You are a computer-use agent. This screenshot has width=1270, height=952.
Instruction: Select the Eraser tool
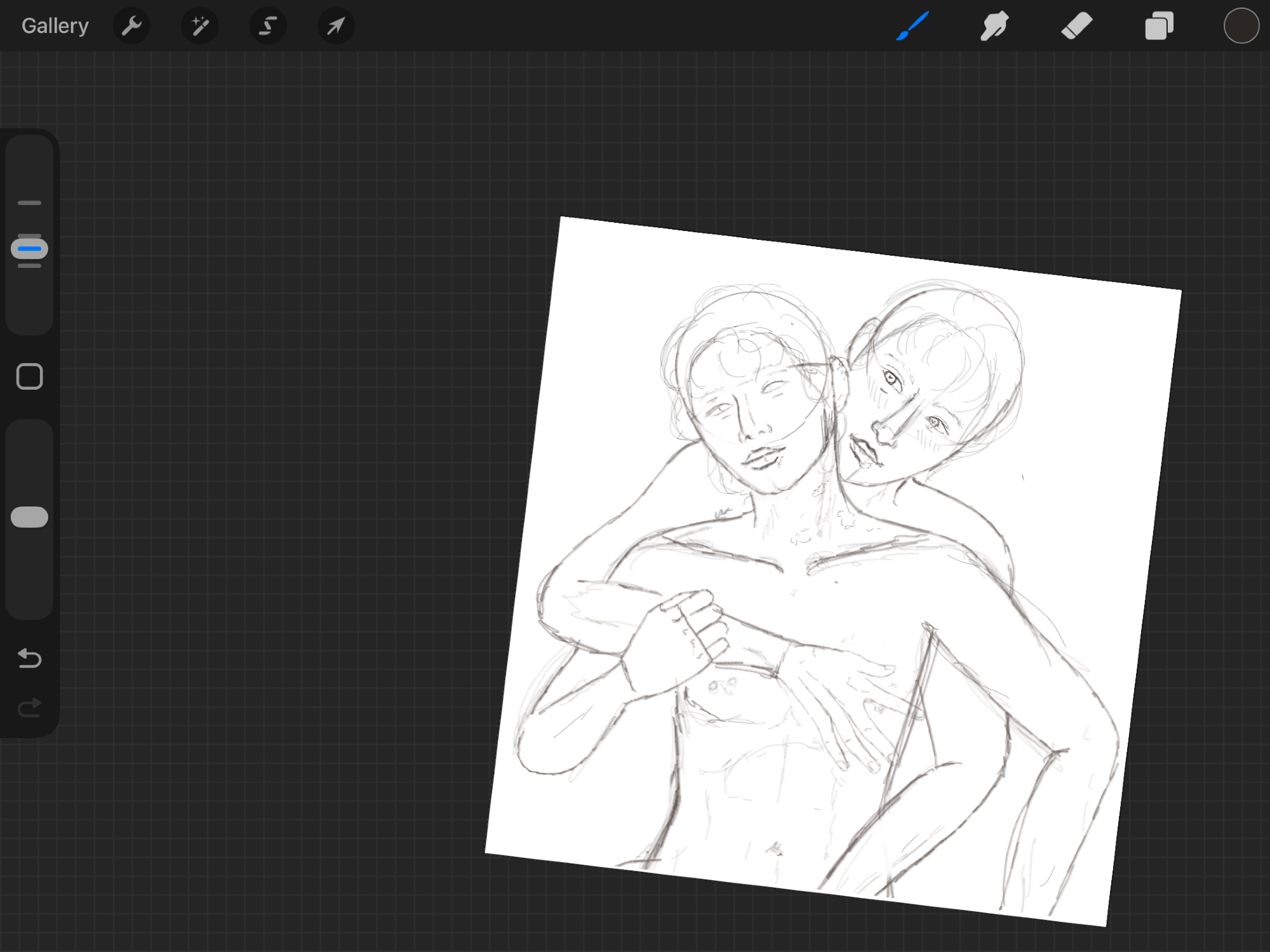pos(1076,26)
